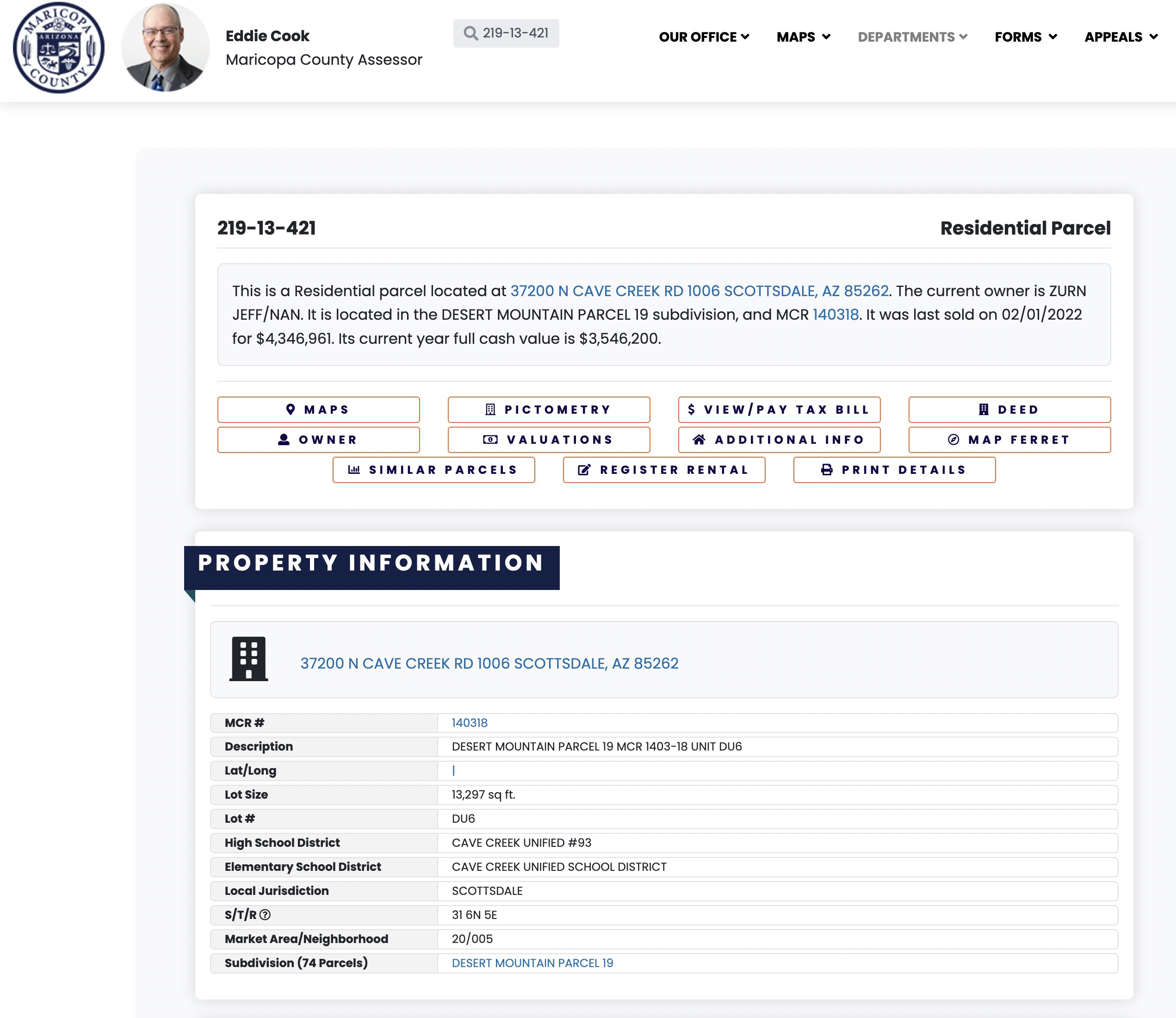Screen dimensions: 1176x1018
Task: Select VIEW/PAY TAX BILL label
Action: [x=786, y=410]
